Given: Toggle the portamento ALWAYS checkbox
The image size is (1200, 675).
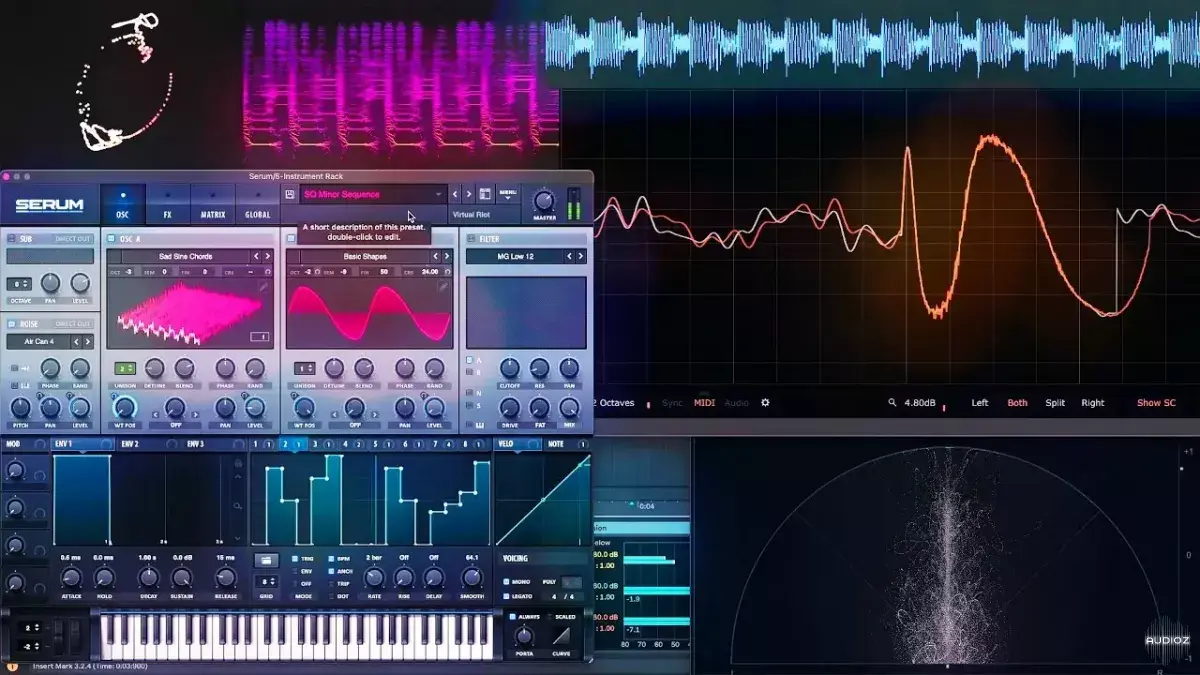Looking at the screenshot, I should [x=512, y=616].
